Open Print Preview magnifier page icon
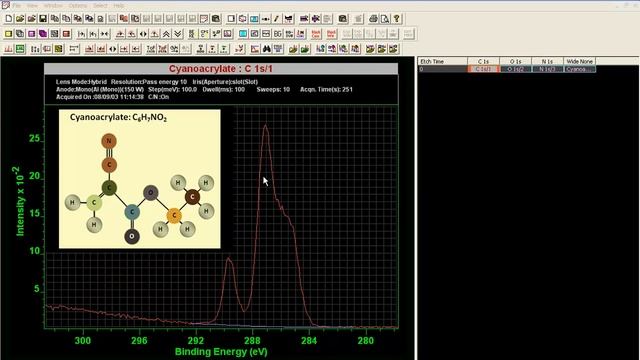The height and width of the screenshot is (360, 640). tap(384, 18)
